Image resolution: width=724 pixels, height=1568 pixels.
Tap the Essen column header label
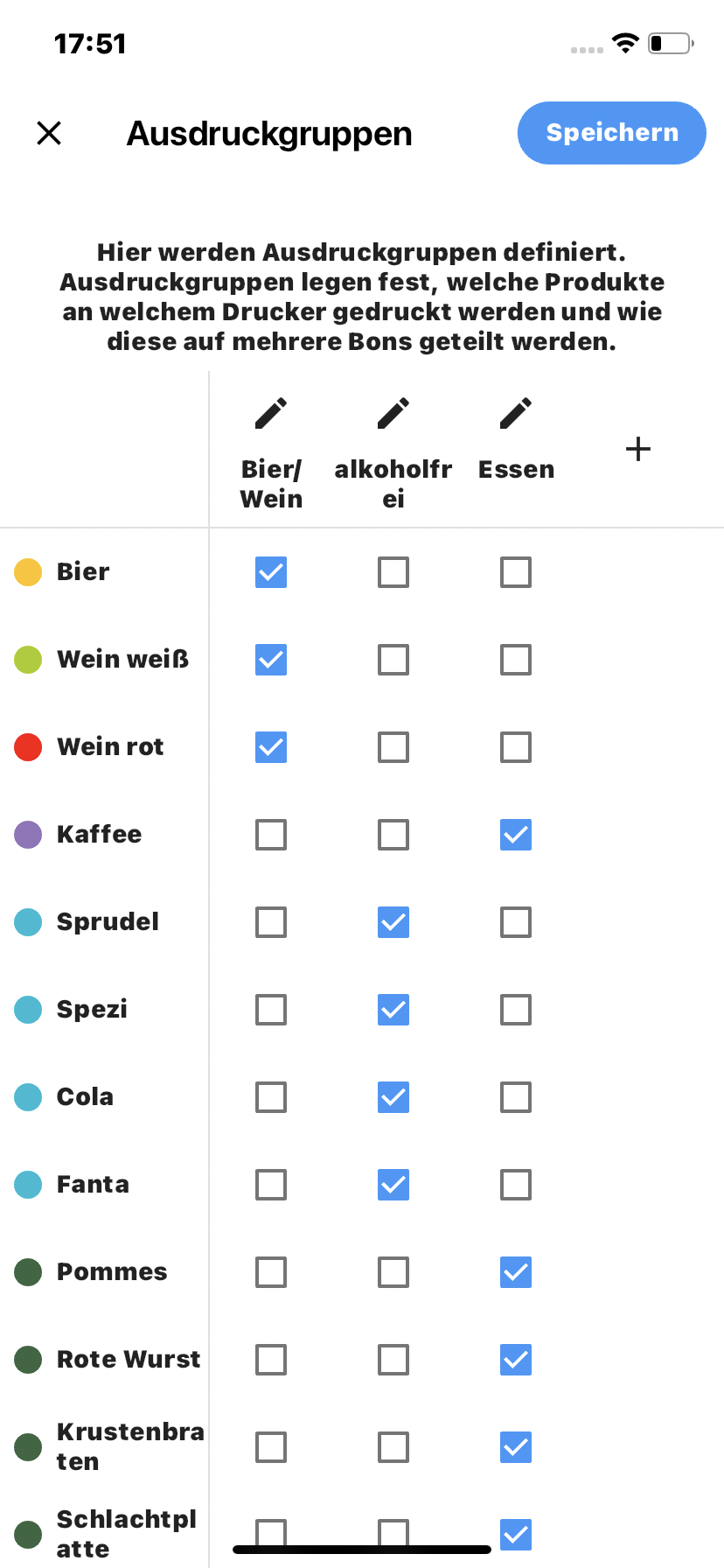(x=516, y=470)
